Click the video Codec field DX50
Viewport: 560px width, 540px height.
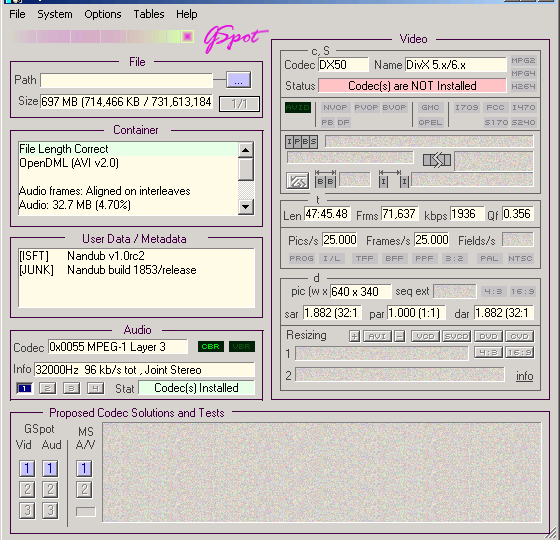(343, 65)
